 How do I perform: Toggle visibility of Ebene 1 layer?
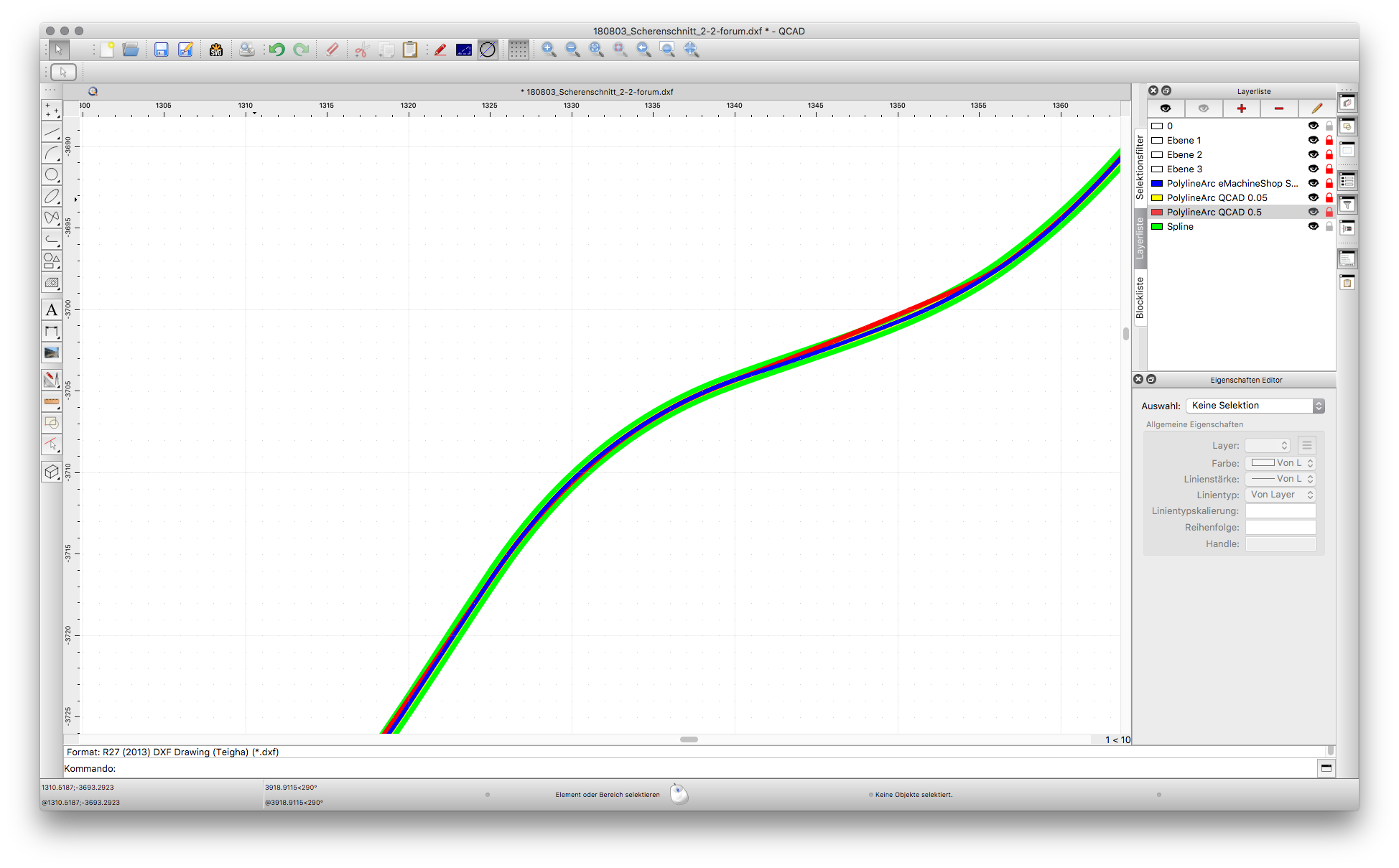click(x=1313, y=140)
